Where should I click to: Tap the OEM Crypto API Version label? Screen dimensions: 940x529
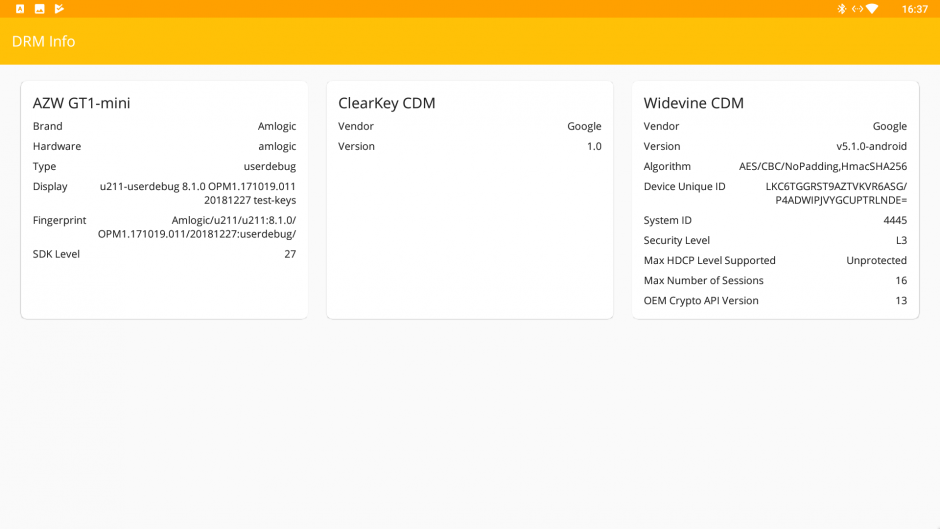(x=701, y=300)
